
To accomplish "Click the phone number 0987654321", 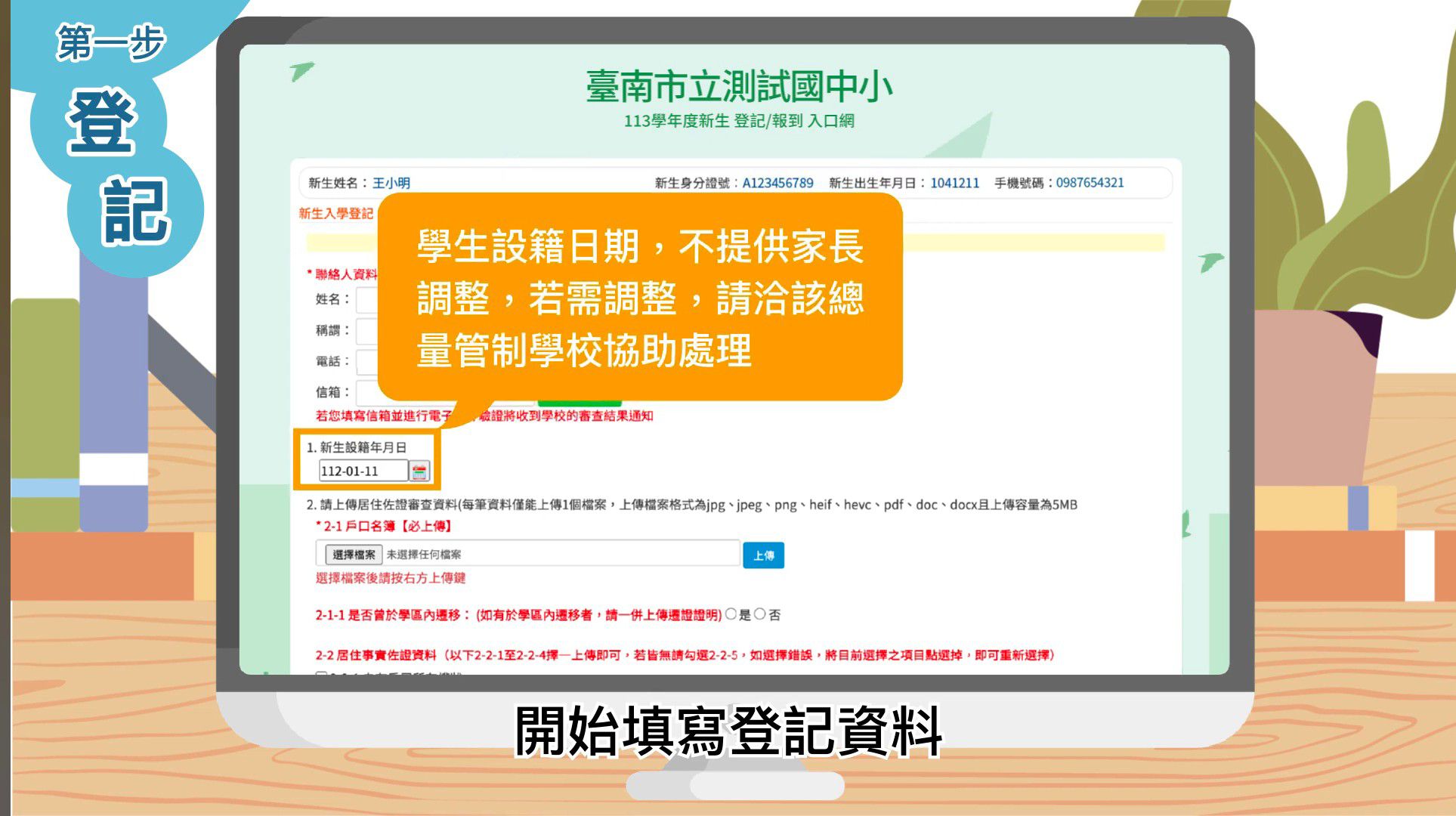I will click(1090, 183).
